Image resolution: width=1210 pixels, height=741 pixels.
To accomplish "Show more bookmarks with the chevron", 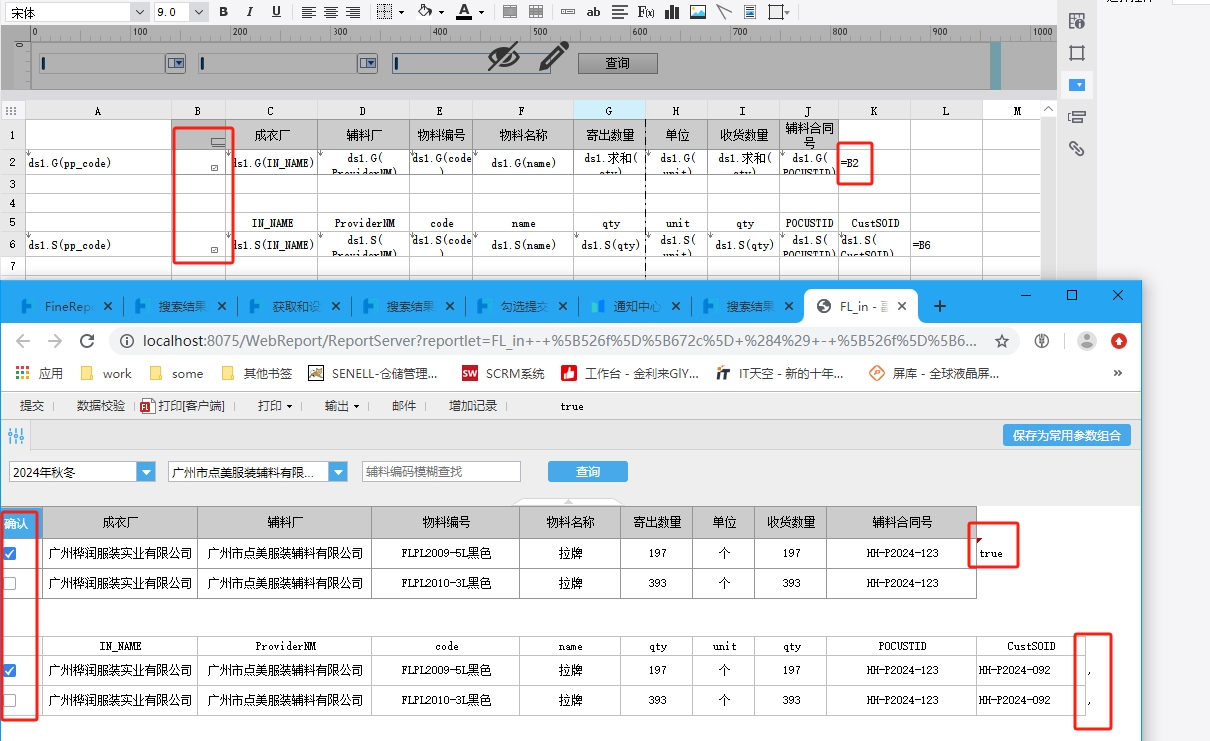I will click(1117, 373).
